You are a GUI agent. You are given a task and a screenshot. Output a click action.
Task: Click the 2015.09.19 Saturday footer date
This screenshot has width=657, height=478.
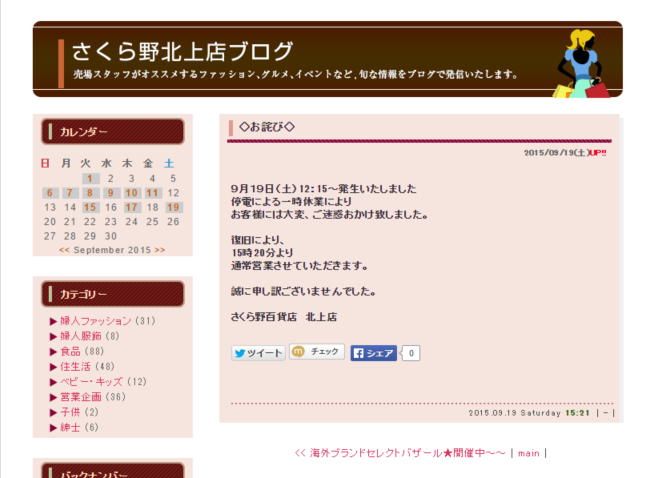click(x=514, y=413)
